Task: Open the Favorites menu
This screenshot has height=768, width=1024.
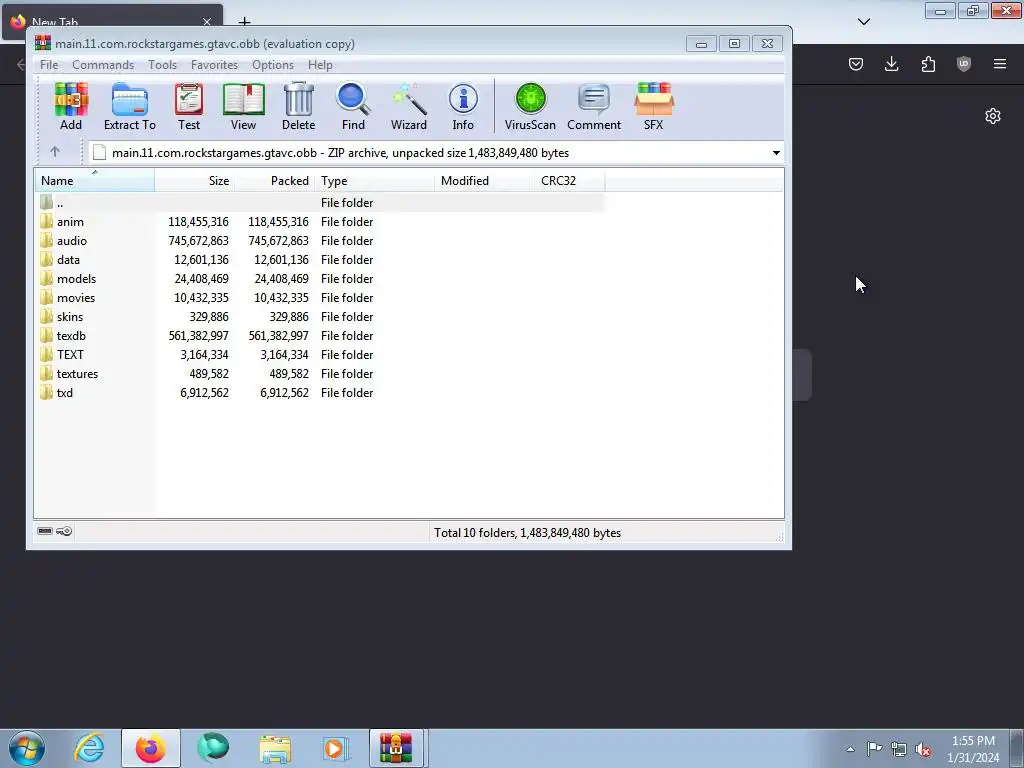Action: (214, 65)
